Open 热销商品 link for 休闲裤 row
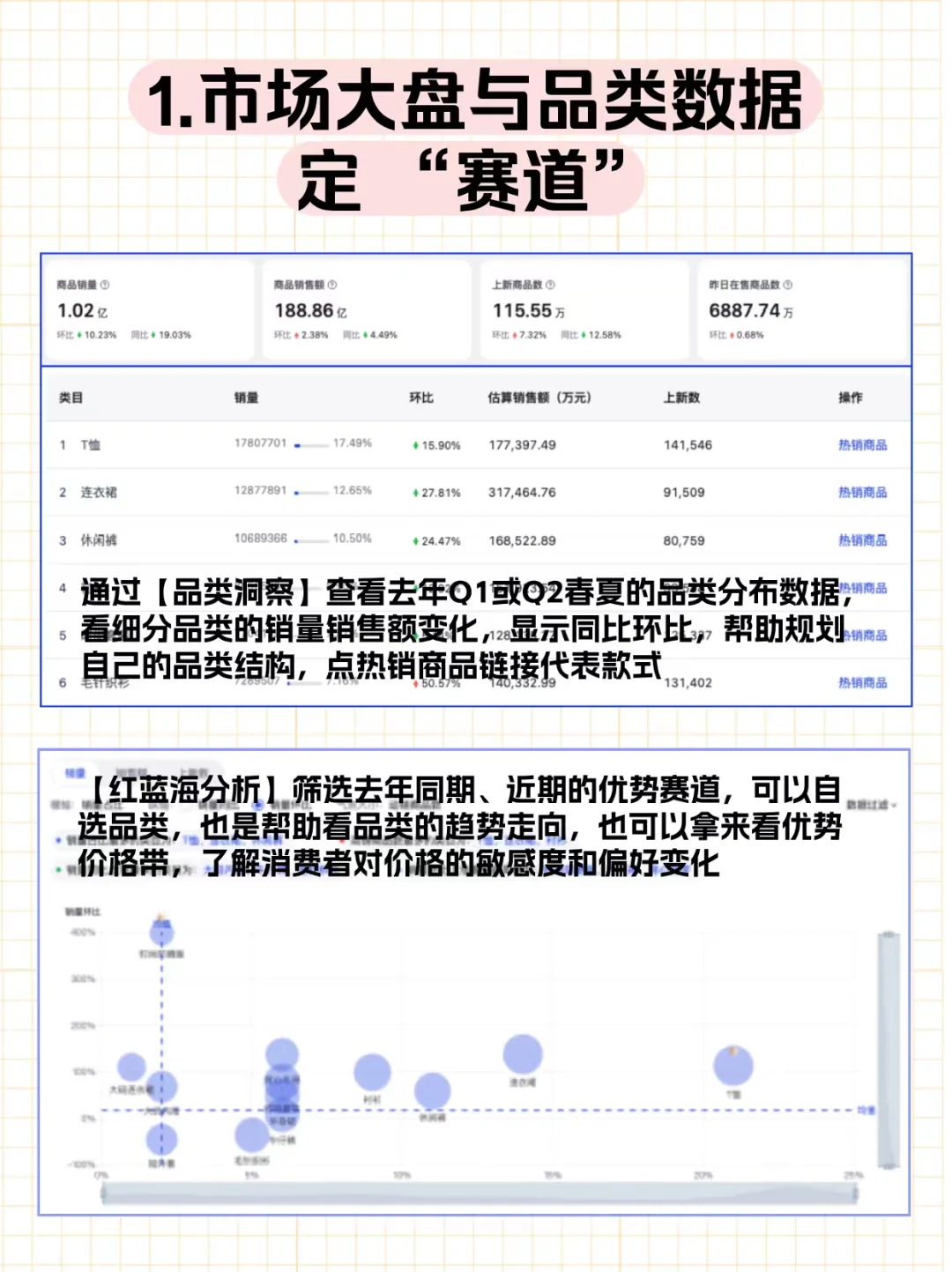The height and width of the screenshot is (1272, 952). (862, 540)
